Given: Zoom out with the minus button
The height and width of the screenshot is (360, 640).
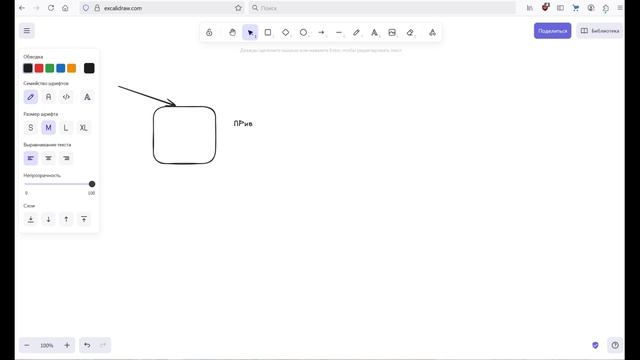Looking at the screenshot, I should [27, 345].
